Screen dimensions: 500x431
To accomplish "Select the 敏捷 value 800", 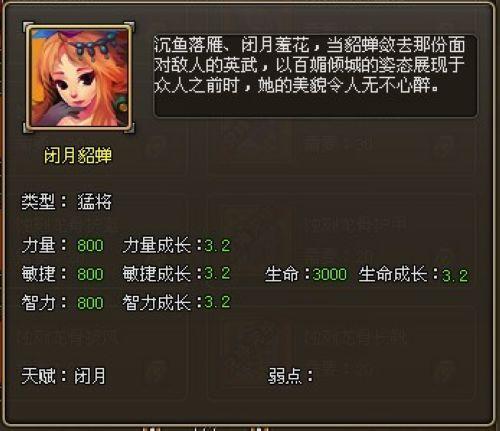I will (90, 275).
